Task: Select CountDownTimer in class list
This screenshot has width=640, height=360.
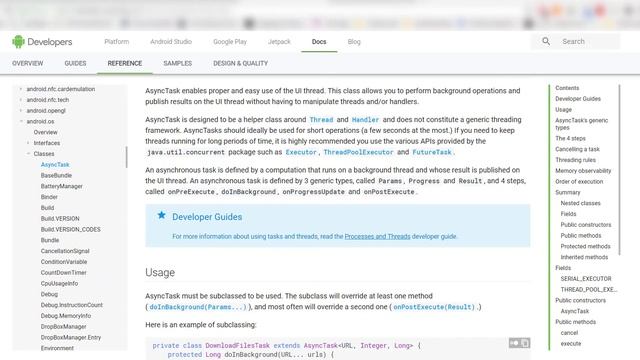Action: point(64,273)
